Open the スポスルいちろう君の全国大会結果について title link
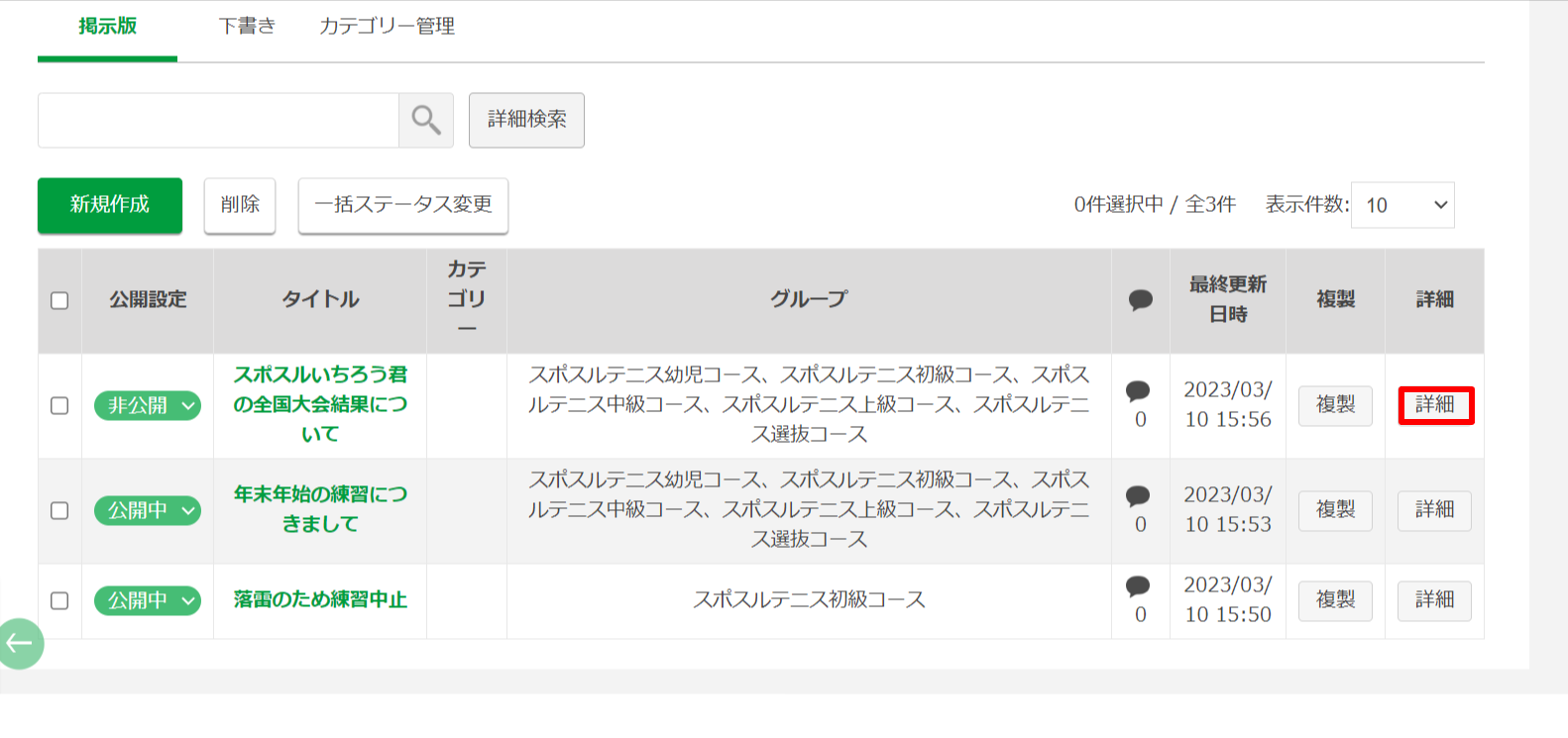 pos(320,404)
